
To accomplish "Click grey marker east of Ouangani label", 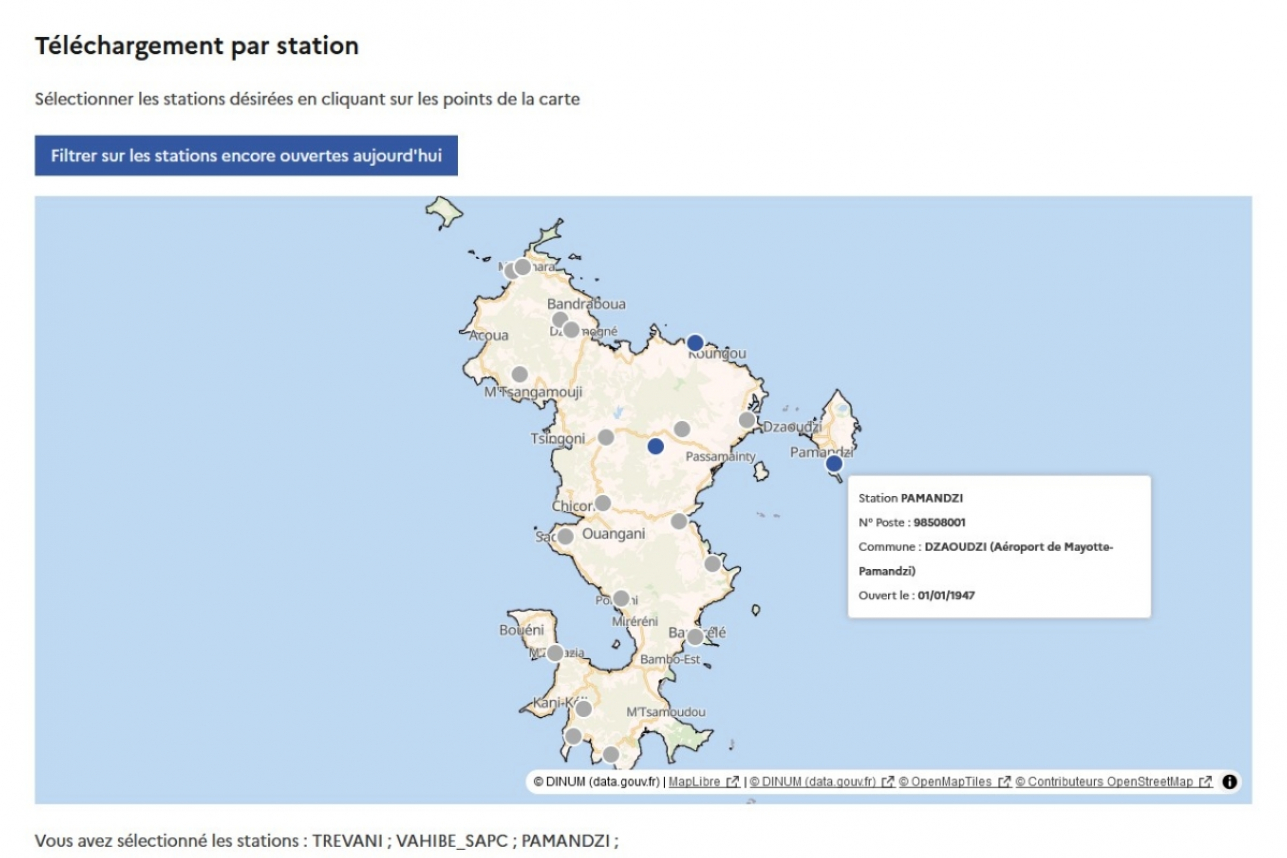I will click(x=679, y=521).
